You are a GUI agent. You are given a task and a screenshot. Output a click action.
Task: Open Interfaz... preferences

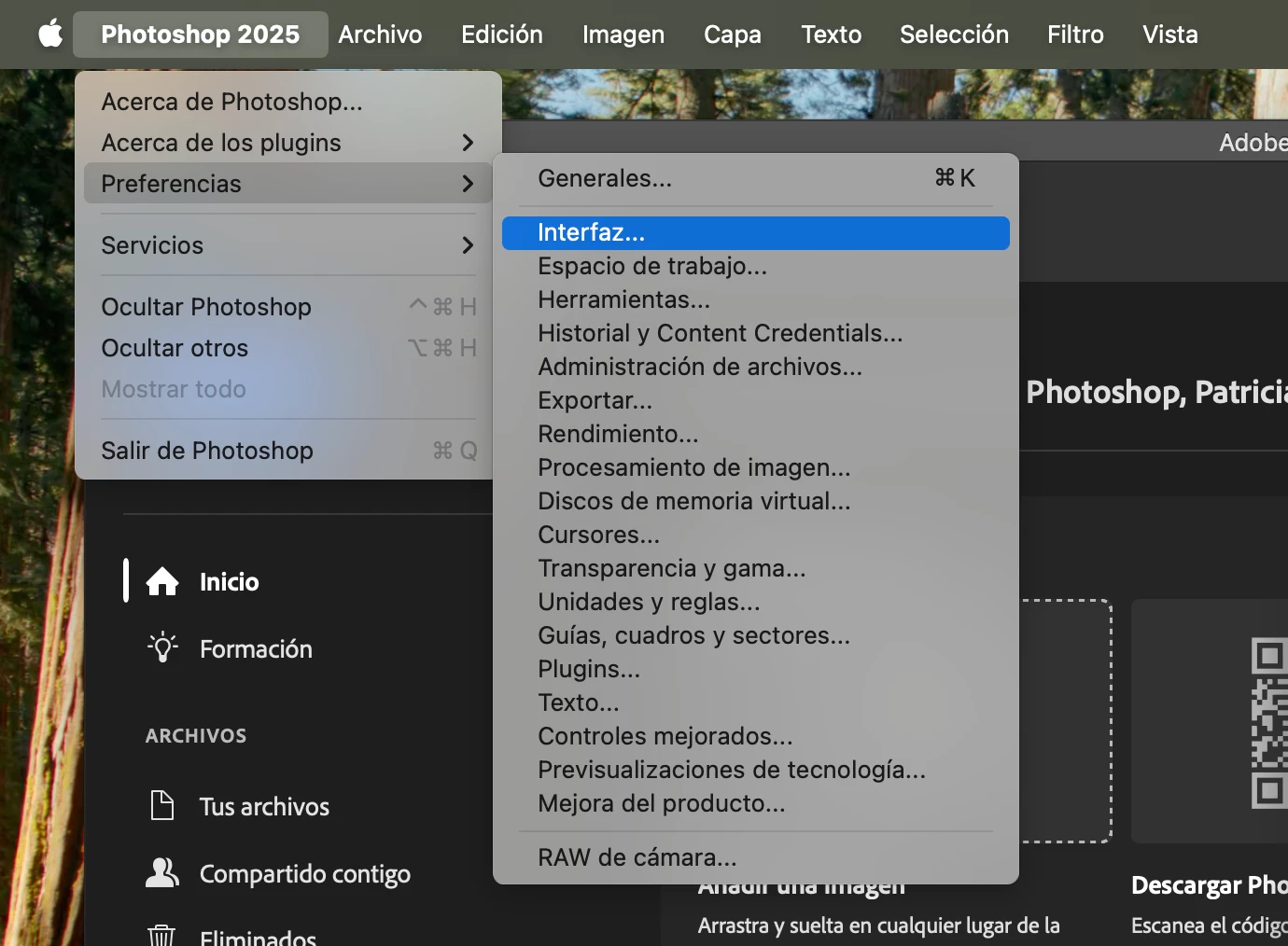pos(756,232)
